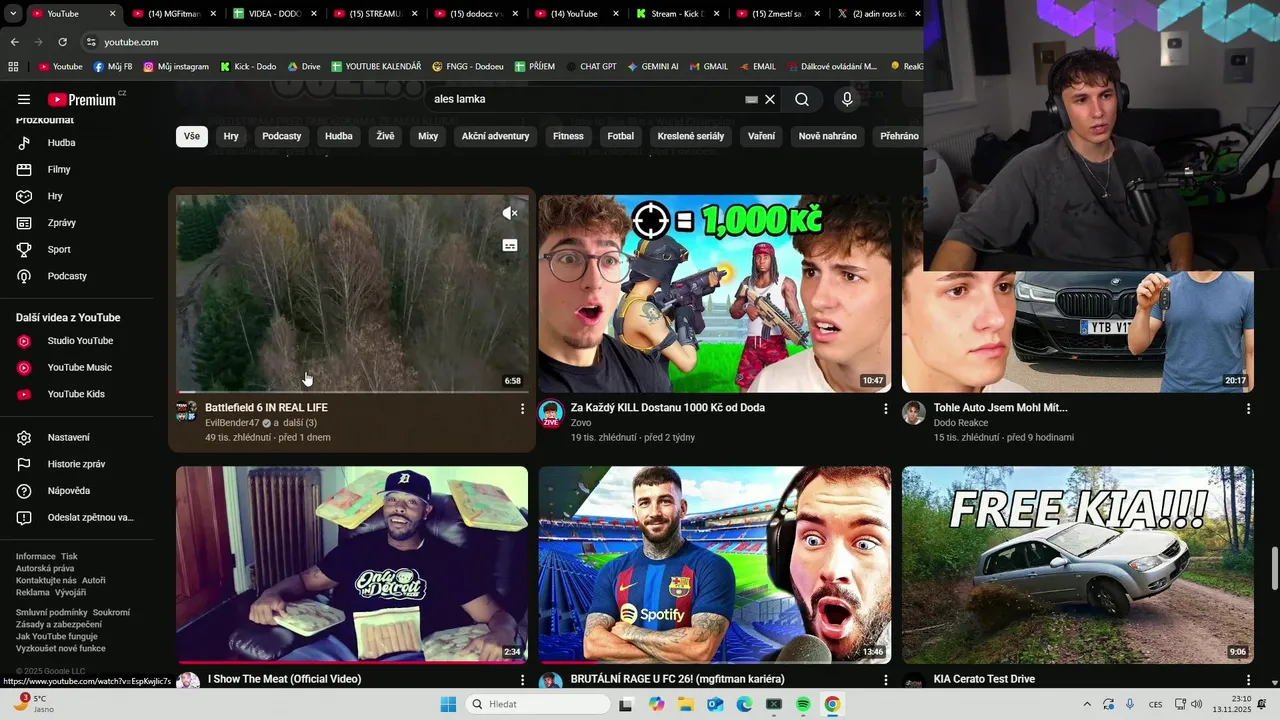
Task: Close the MGFitman browser tab
Action: click(213, 14)
